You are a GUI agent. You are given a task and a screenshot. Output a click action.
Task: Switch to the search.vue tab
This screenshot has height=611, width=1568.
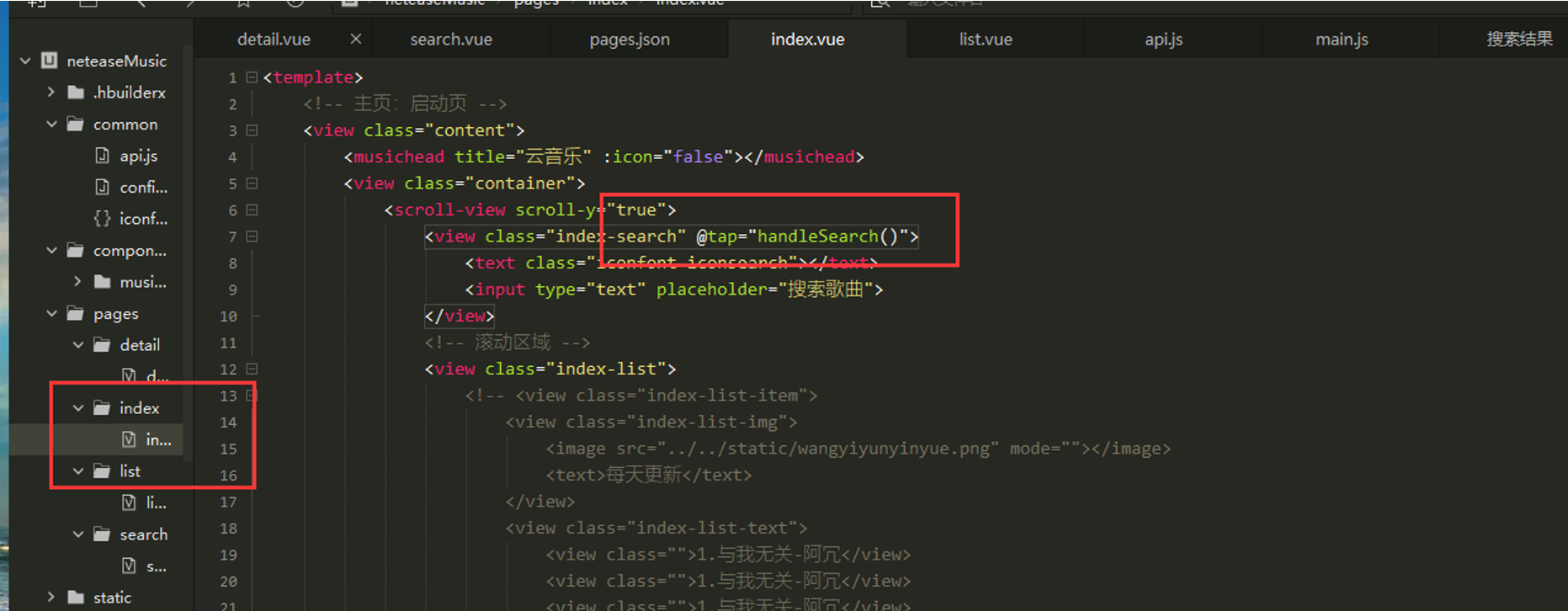(x=451, y=40)
